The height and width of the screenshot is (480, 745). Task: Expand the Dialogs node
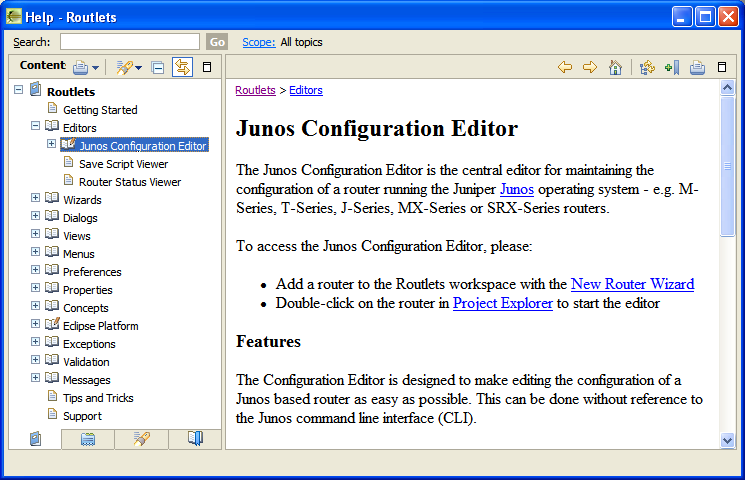[x=36, y=215]
